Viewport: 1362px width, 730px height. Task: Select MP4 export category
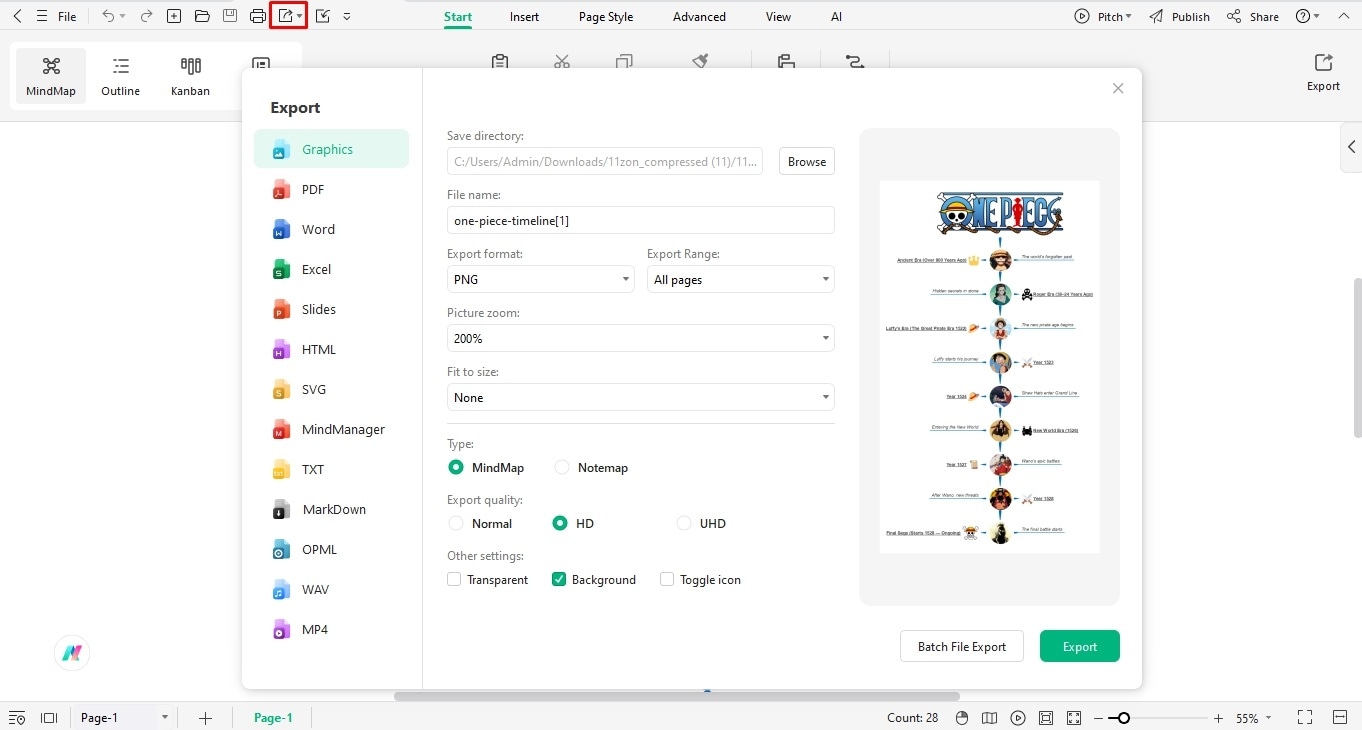pyautogui.click(x=331, y=629)
